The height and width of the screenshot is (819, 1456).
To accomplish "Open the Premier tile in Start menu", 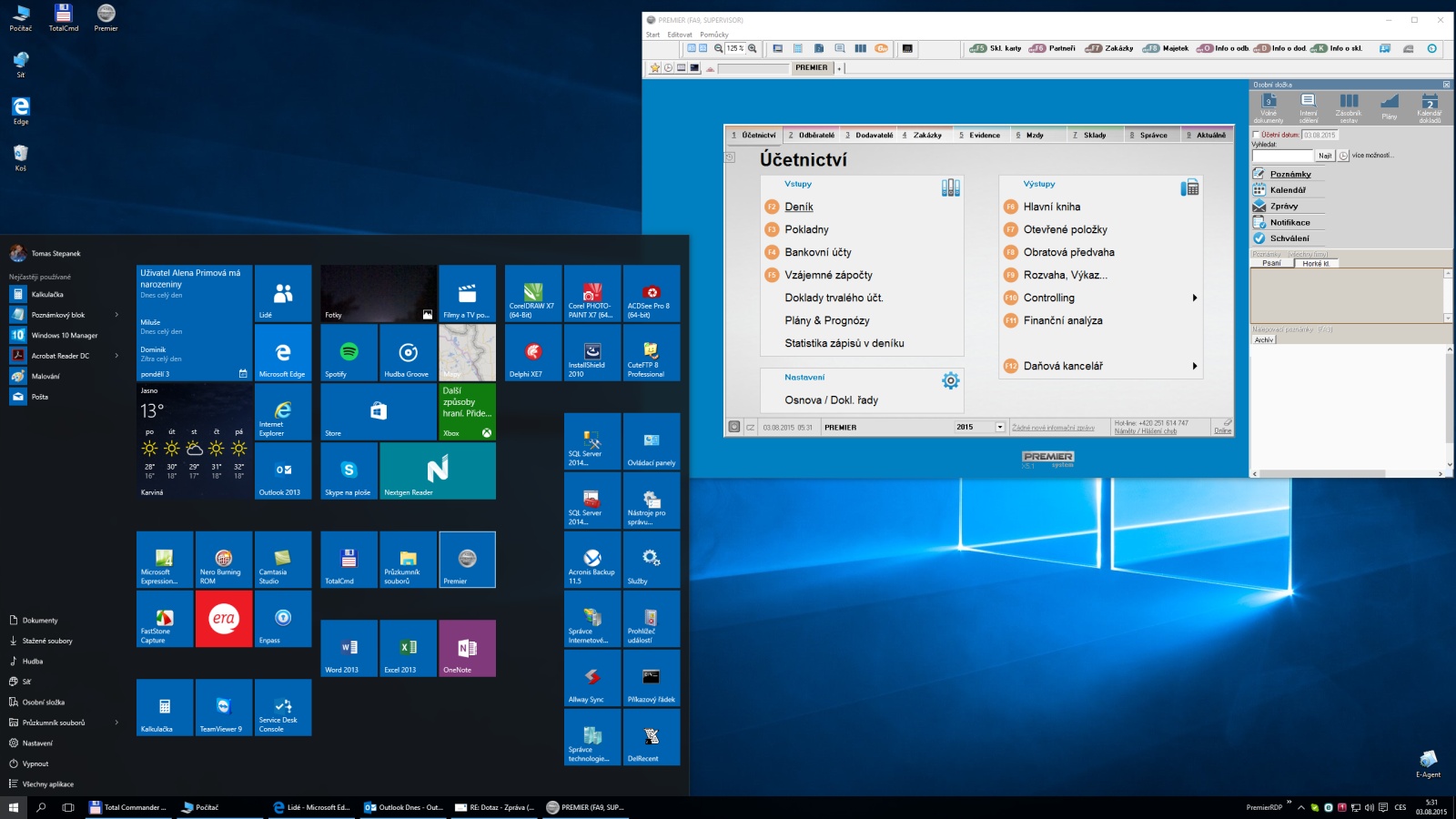I will click(467, 560).
